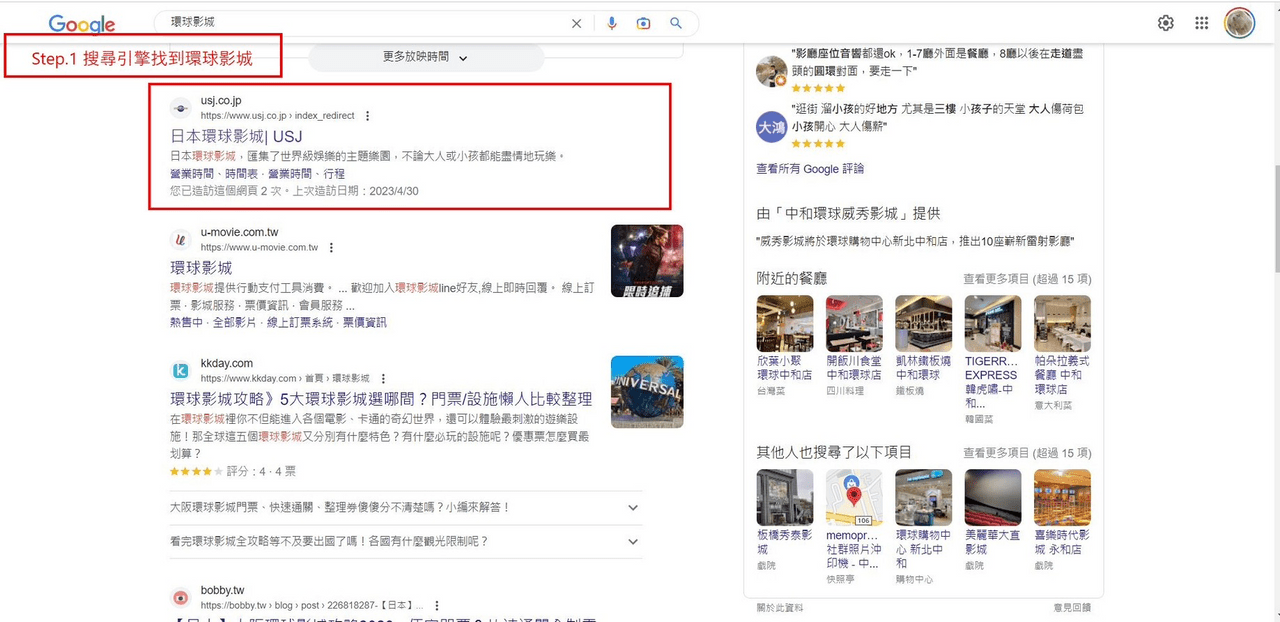The height and width of the screenshot is (622, 1280).
Task: Open Google Lens image search icon
Action: click(644, 24)
